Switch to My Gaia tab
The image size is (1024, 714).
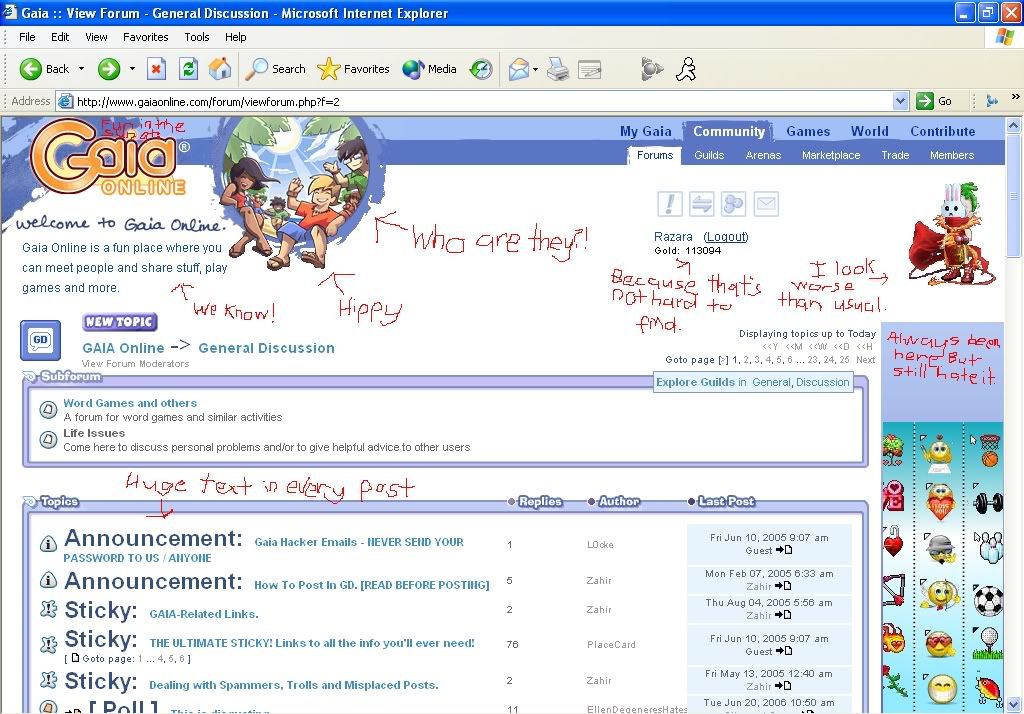[645, 131]
